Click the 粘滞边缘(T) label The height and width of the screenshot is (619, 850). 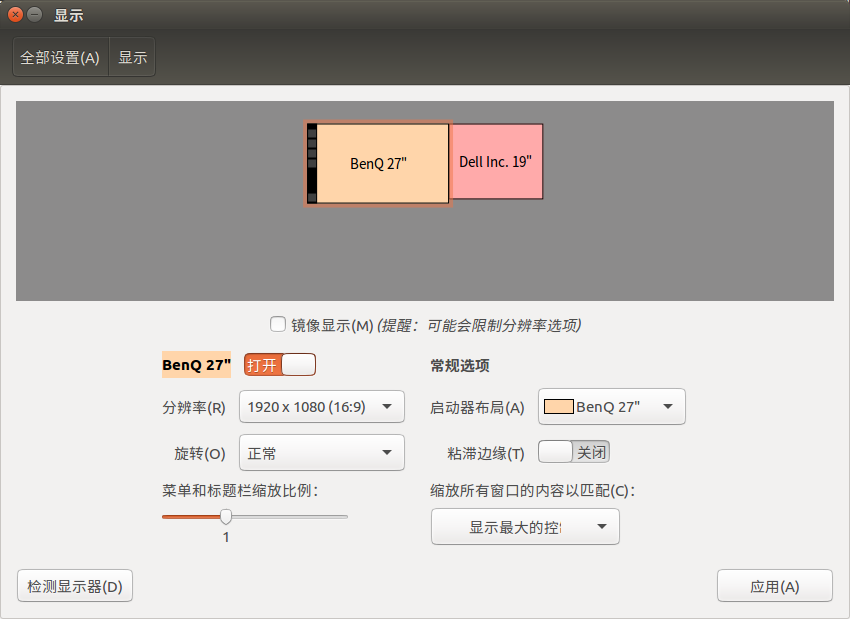click(486, 453)
